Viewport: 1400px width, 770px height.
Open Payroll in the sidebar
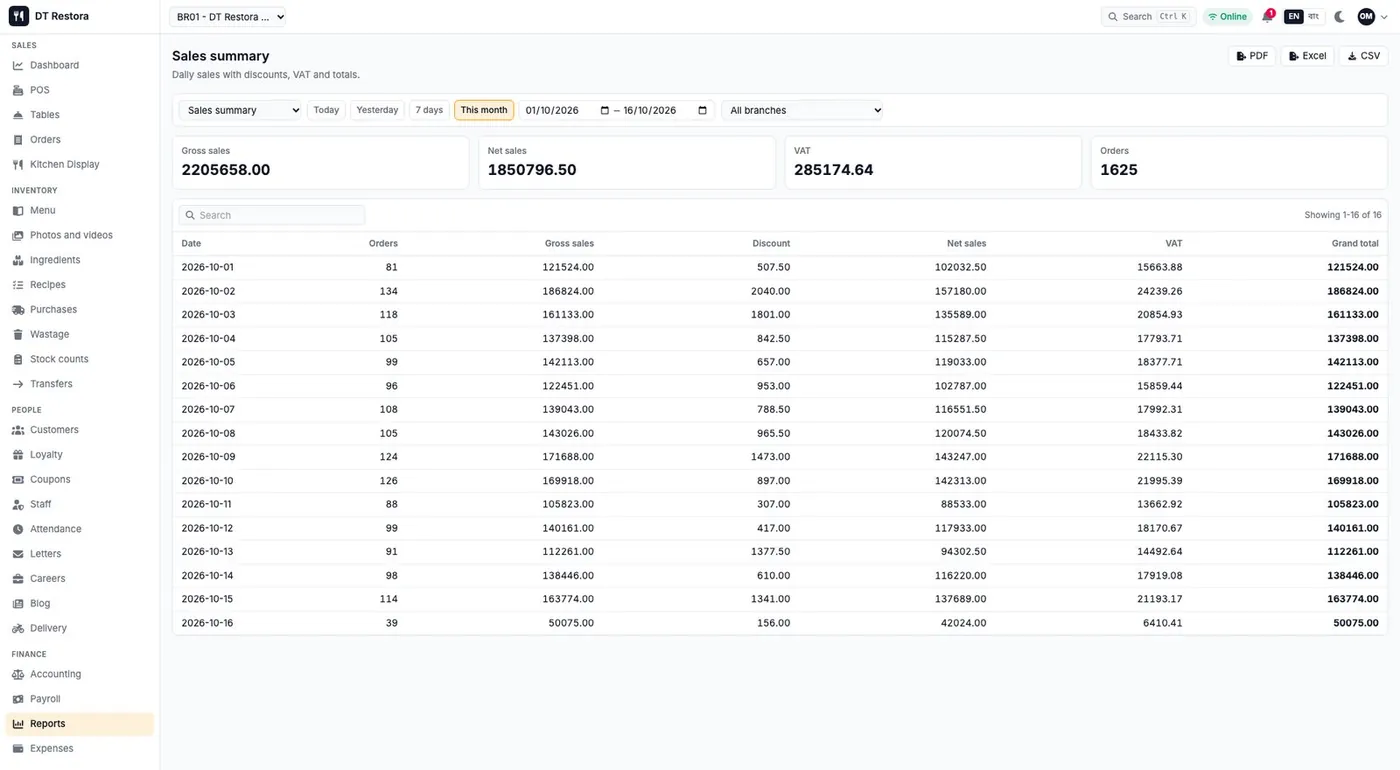point(80,699)
